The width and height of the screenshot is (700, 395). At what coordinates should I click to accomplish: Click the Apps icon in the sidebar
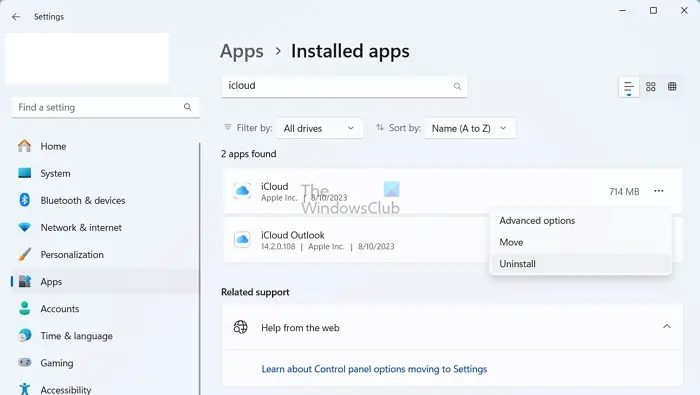coord(25,282)
